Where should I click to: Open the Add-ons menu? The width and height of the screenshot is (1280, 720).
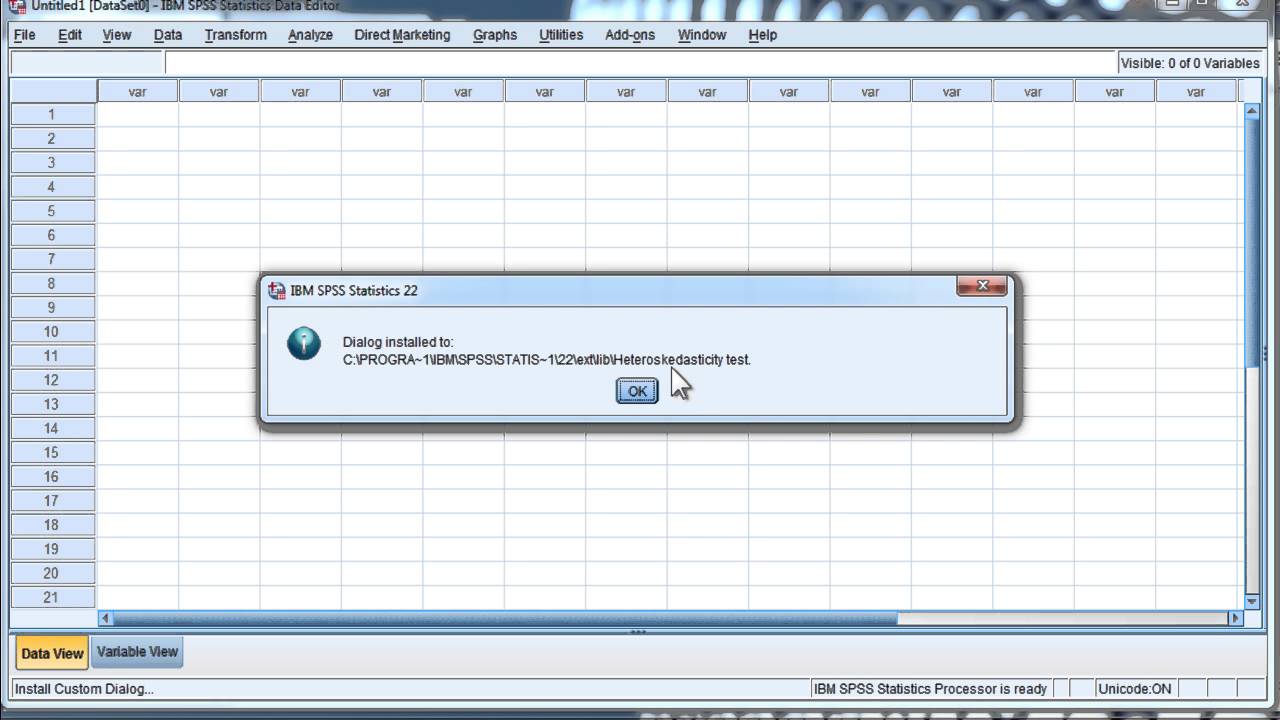630,35
